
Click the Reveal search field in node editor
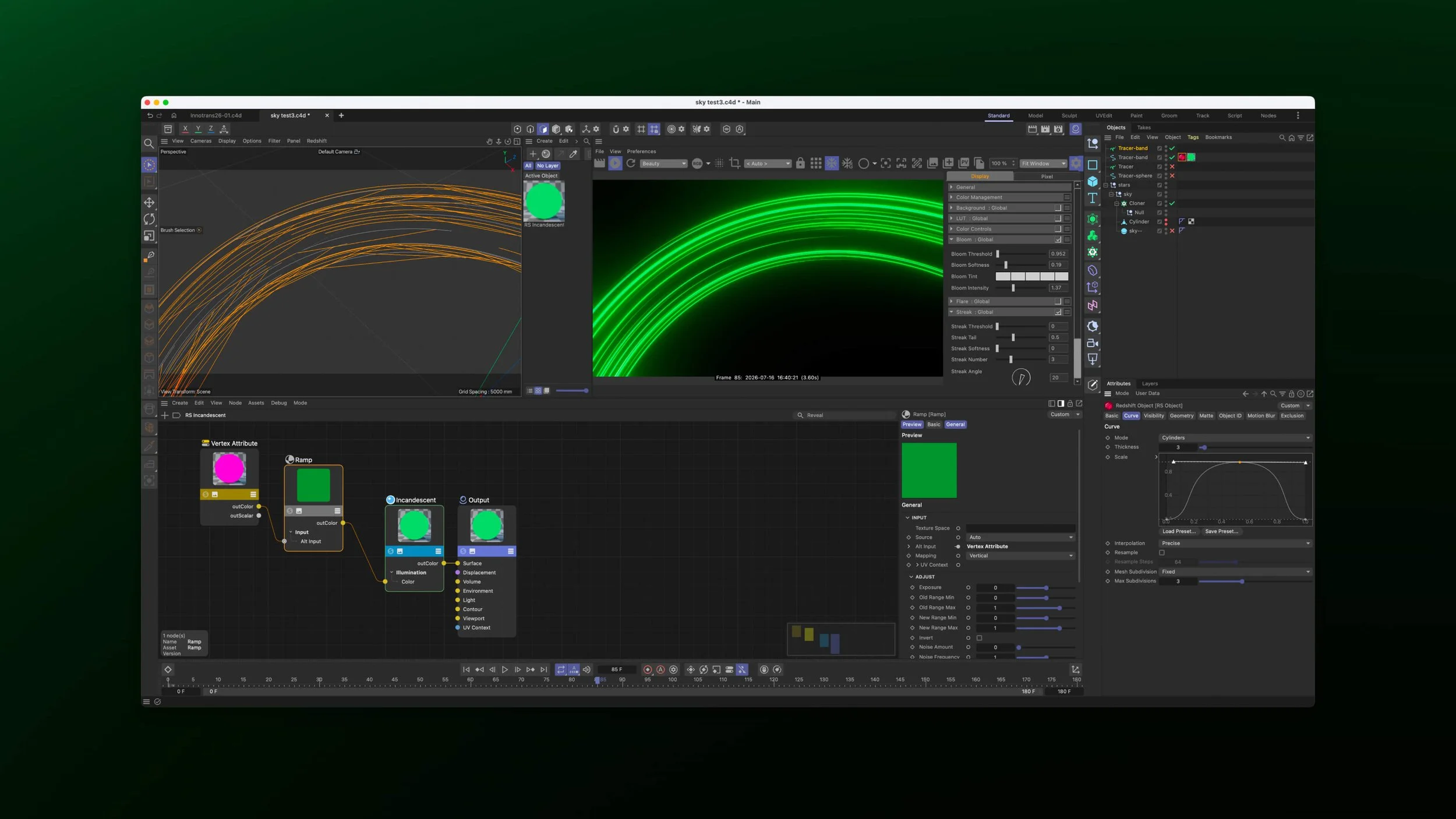coord(844,415)
